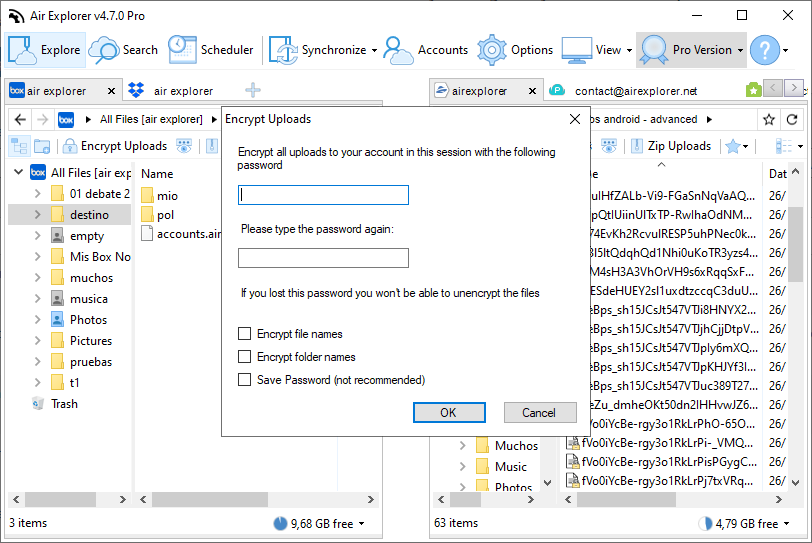Viewport: 812px width, 543px height.
Task: Click the Synchronize toolbar icon
Action: click(x=283, y=50)
